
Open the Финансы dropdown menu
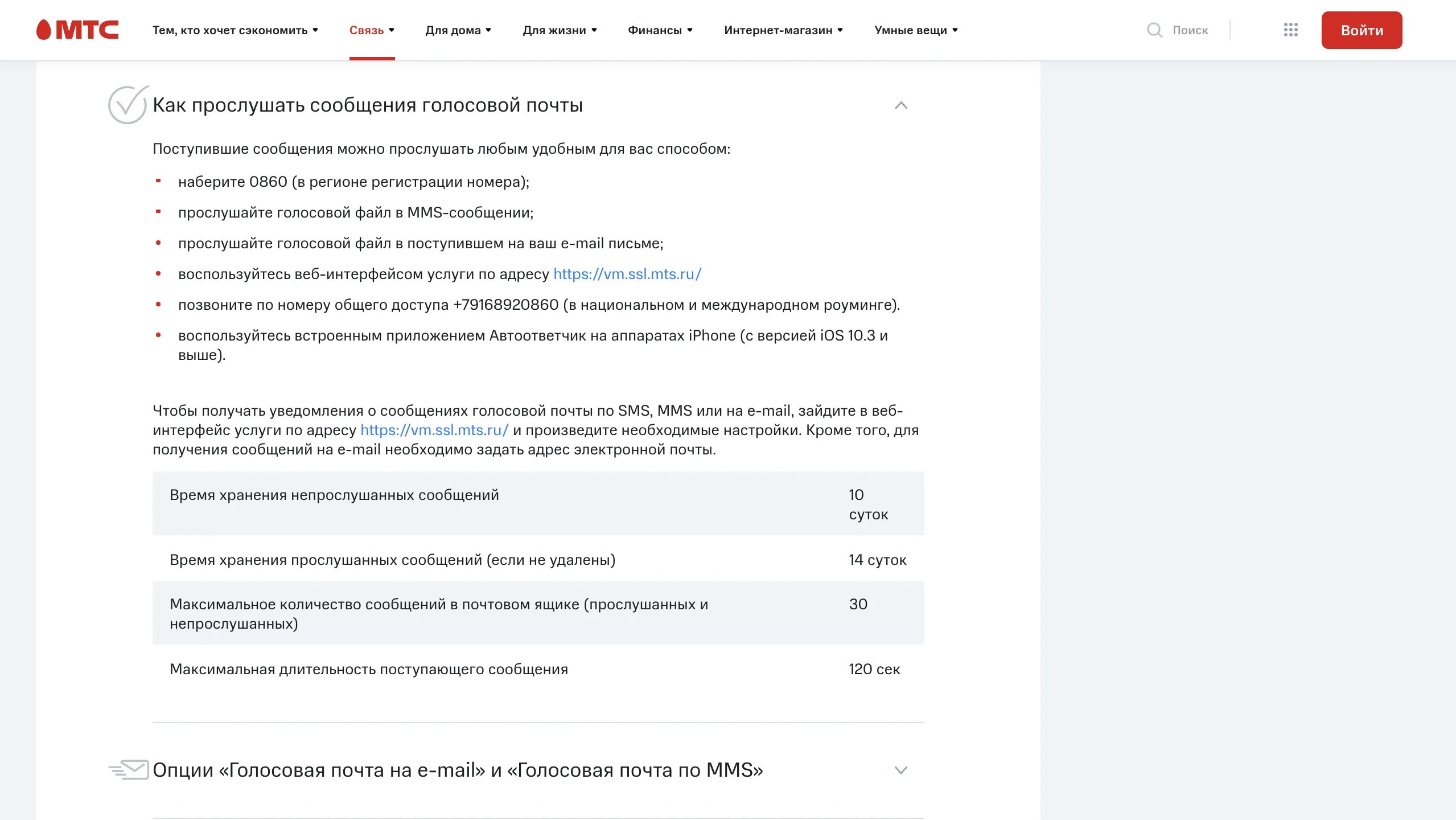(660, 30)
